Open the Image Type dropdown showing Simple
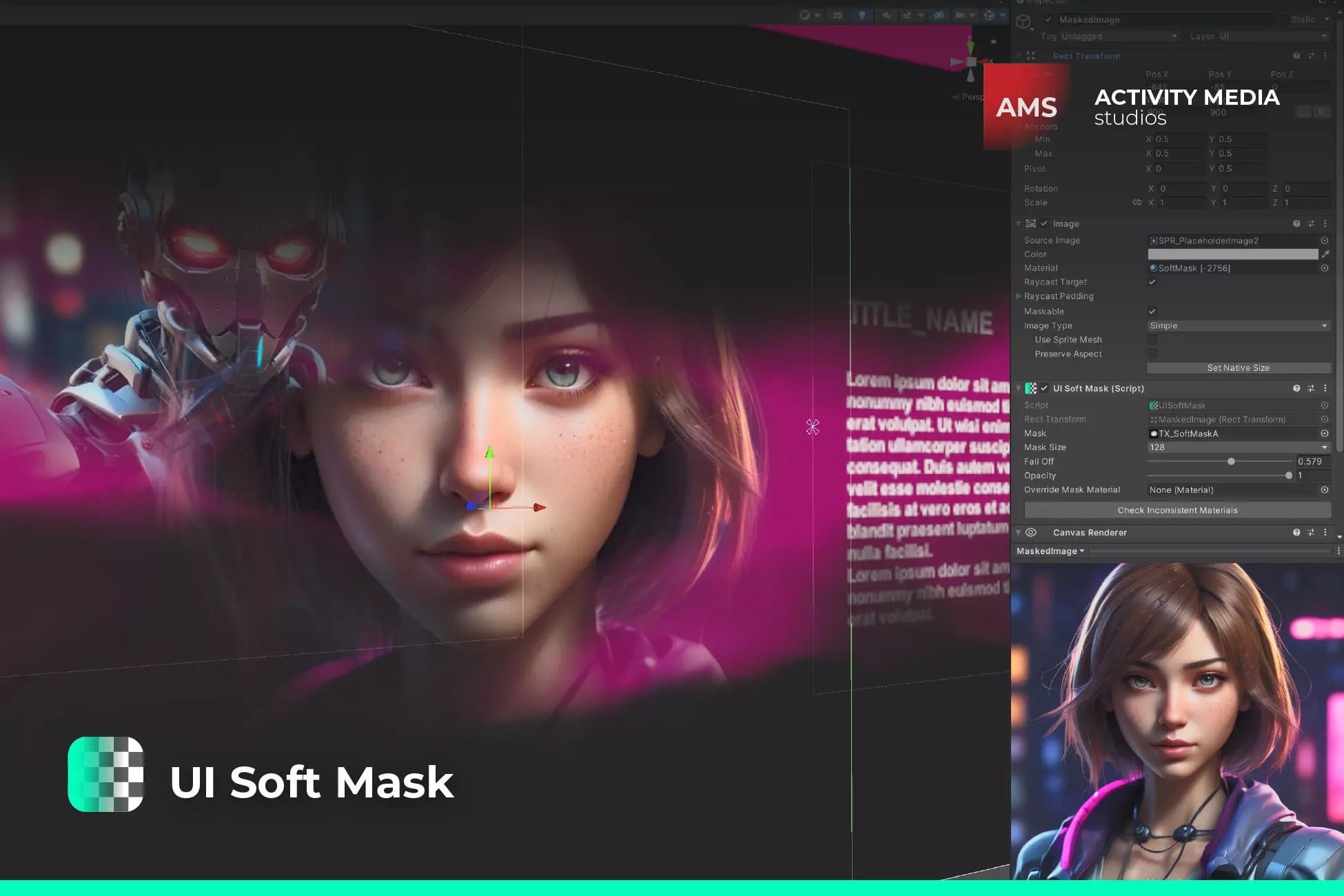Image resolution: width=1344 pixels, height=896 pixels. (x=1238, y=325)
